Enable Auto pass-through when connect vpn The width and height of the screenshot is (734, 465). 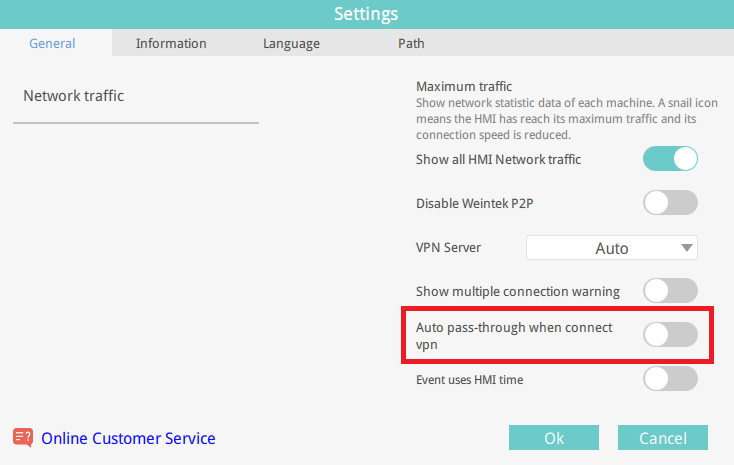[x=670, y=335]
